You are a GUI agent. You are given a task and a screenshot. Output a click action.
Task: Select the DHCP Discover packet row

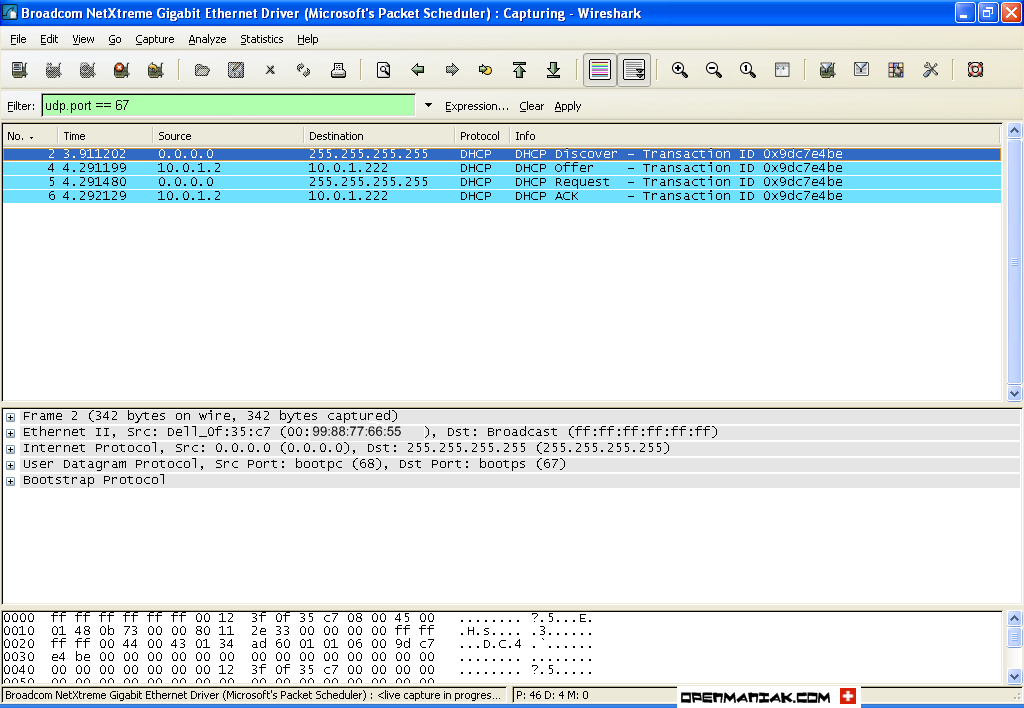click(502, 154)
